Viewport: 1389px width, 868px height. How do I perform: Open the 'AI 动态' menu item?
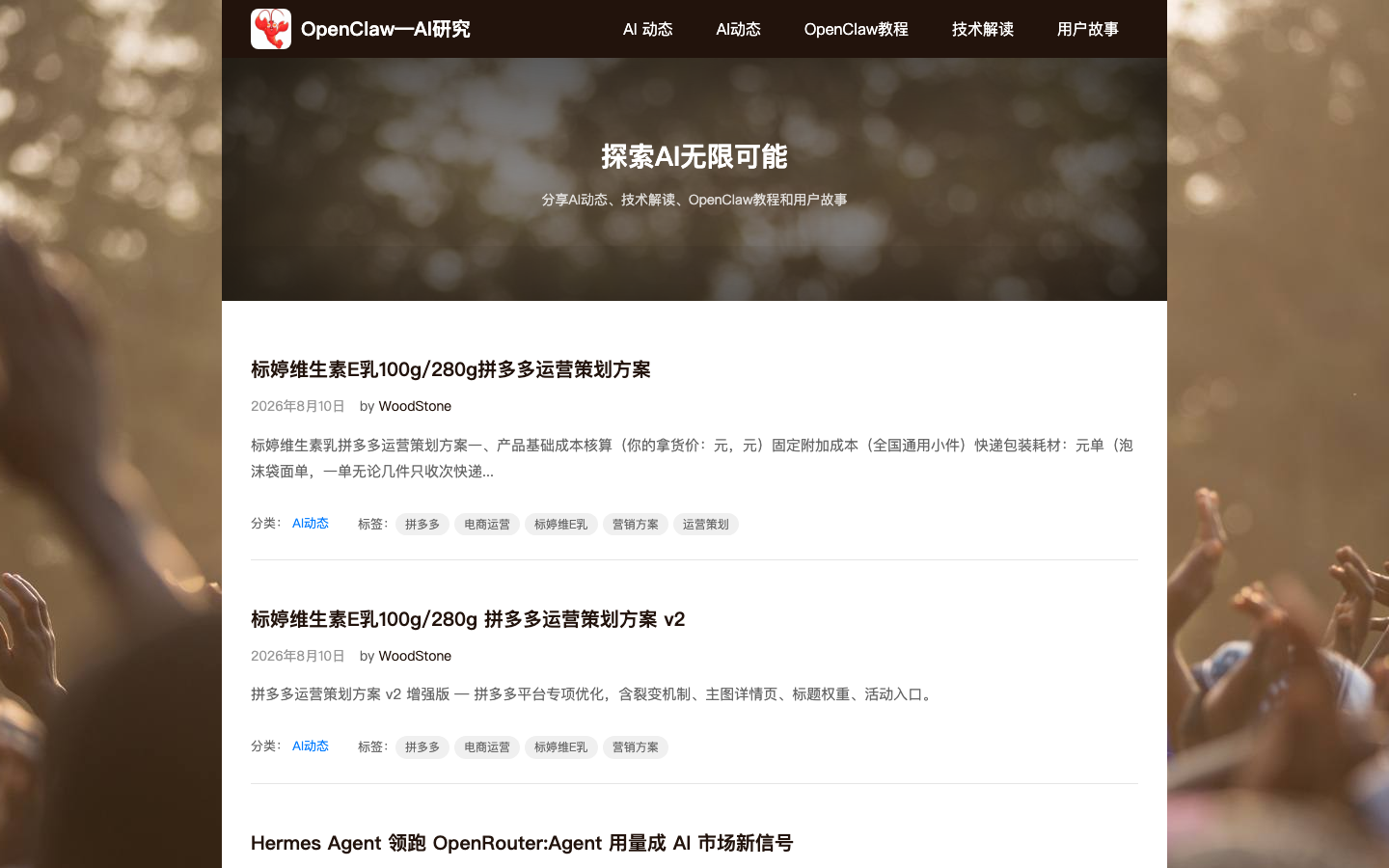[x=648, y=29]
